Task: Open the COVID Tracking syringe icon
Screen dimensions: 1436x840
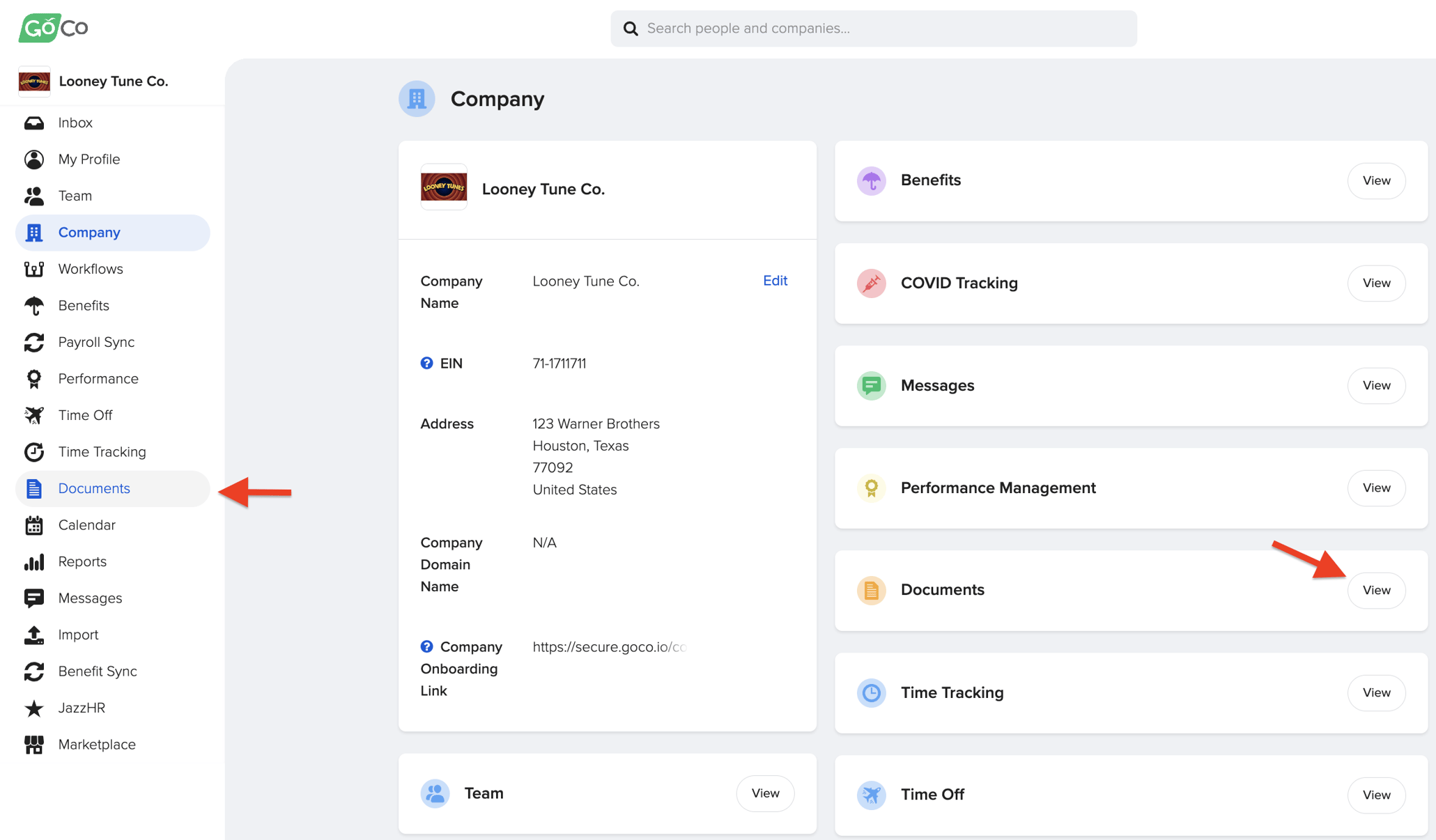Action: click(871, 283)
